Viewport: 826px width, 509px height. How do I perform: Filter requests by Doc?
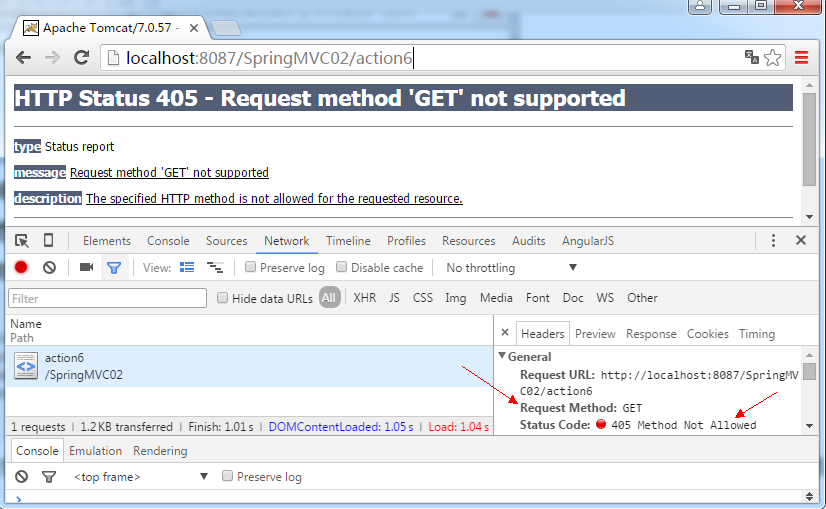pyautogui.click(x=573, y=298)
